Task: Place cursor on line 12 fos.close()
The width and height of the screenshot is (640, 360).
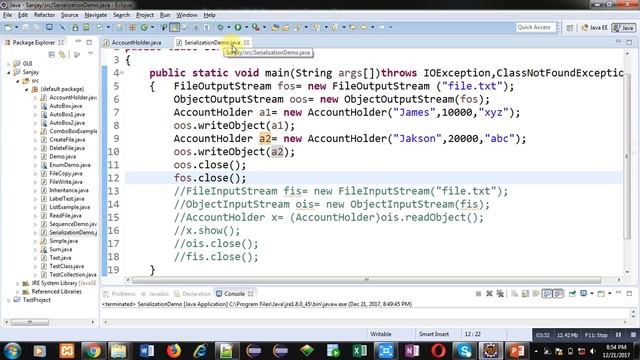Action: [x=210, y=178]
